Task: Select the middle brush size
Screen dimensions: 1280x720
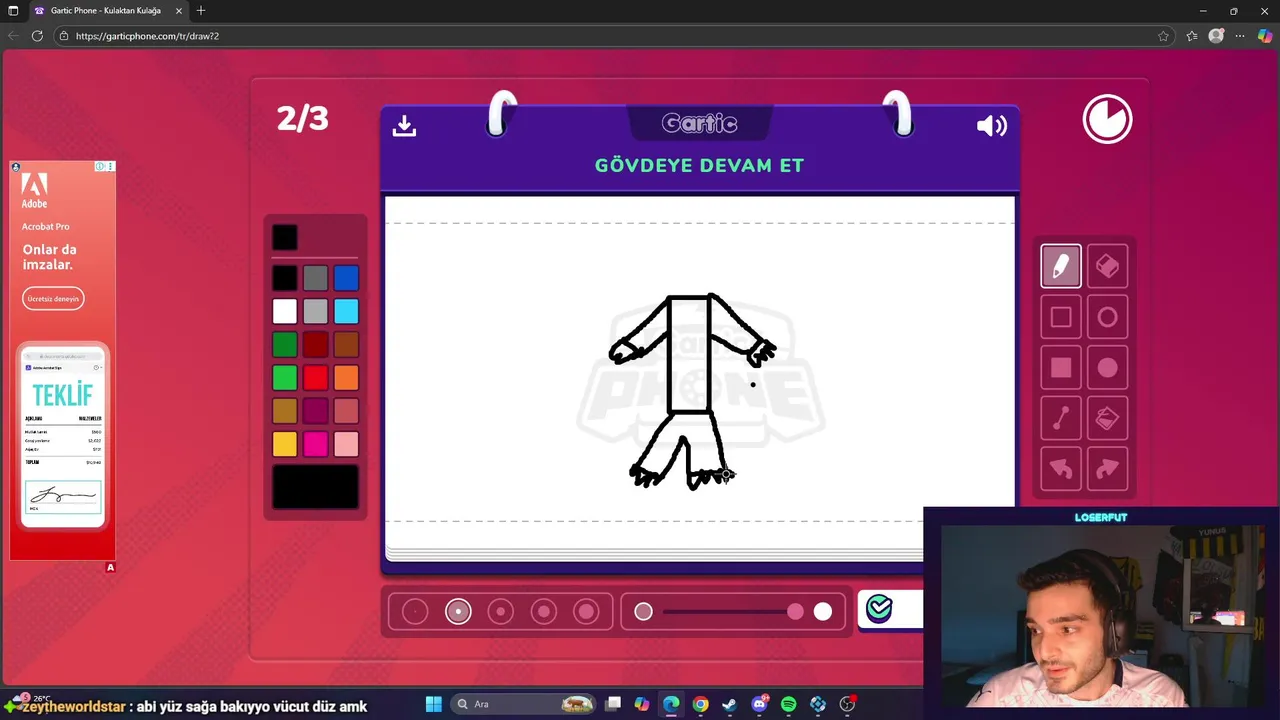Action: (501, 611)
